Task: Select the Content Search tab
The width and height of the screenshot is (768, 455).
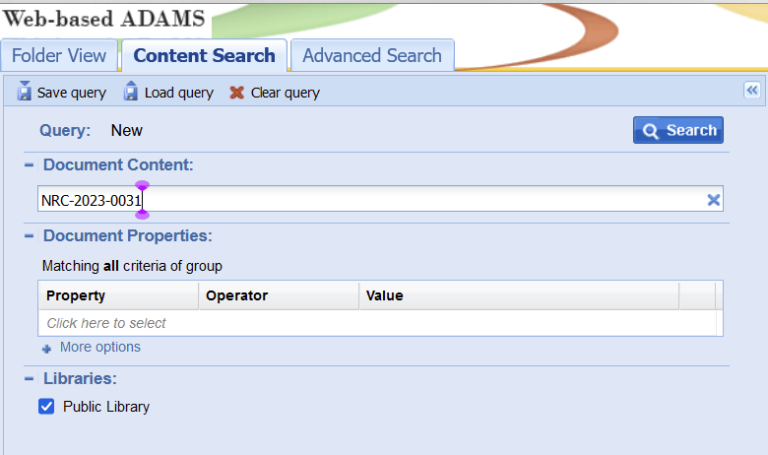Action: pos(204,56)
